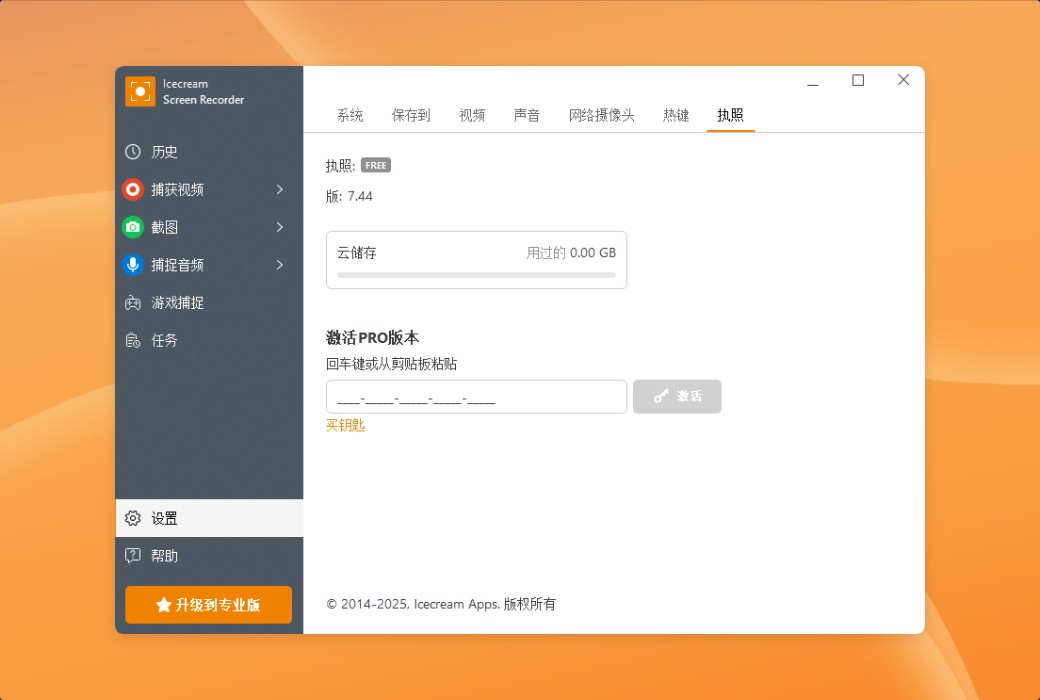Expand the 截图 submenu chevron

(x=281, y=227)
